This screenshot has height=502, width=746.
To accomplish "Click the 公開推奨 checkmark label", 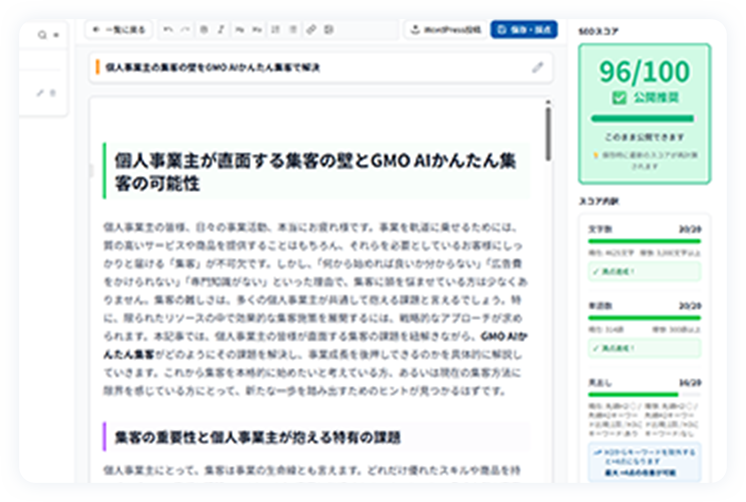I will [645, 98].
